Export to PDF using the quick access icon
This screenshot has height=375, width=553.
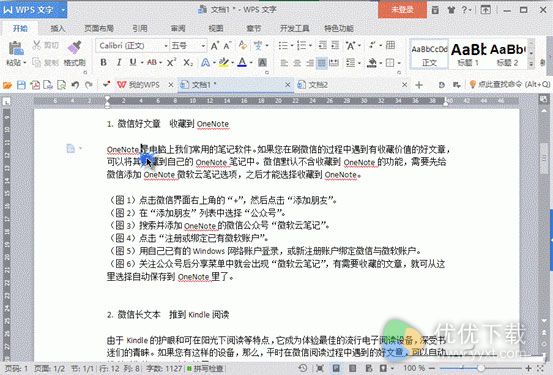pyautogui.click(x=35, y=85)
